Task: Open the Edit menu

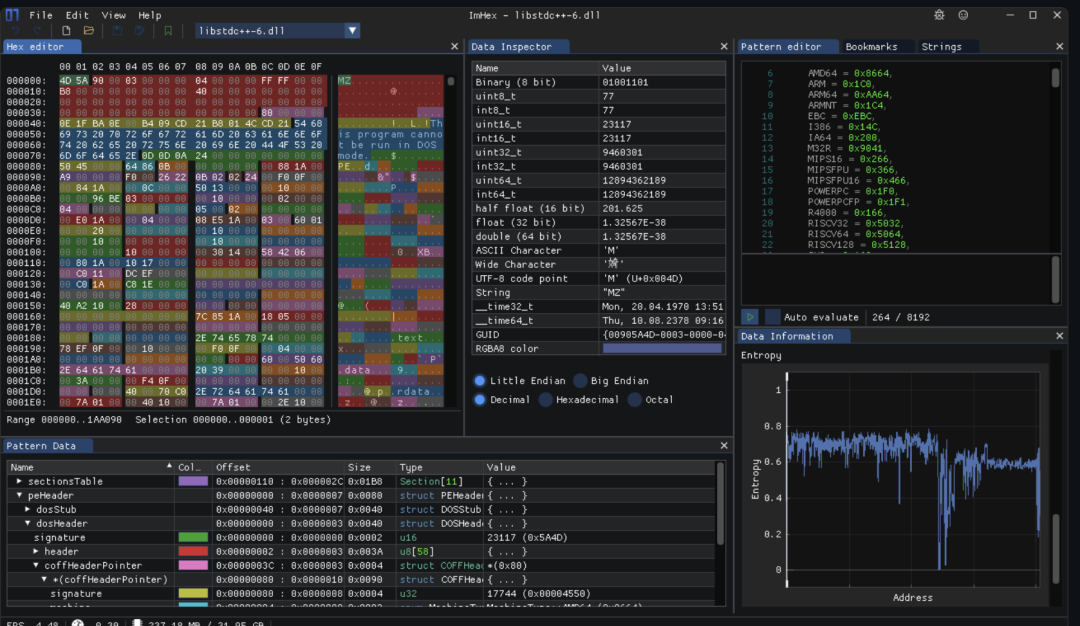Action: [77, 14]
